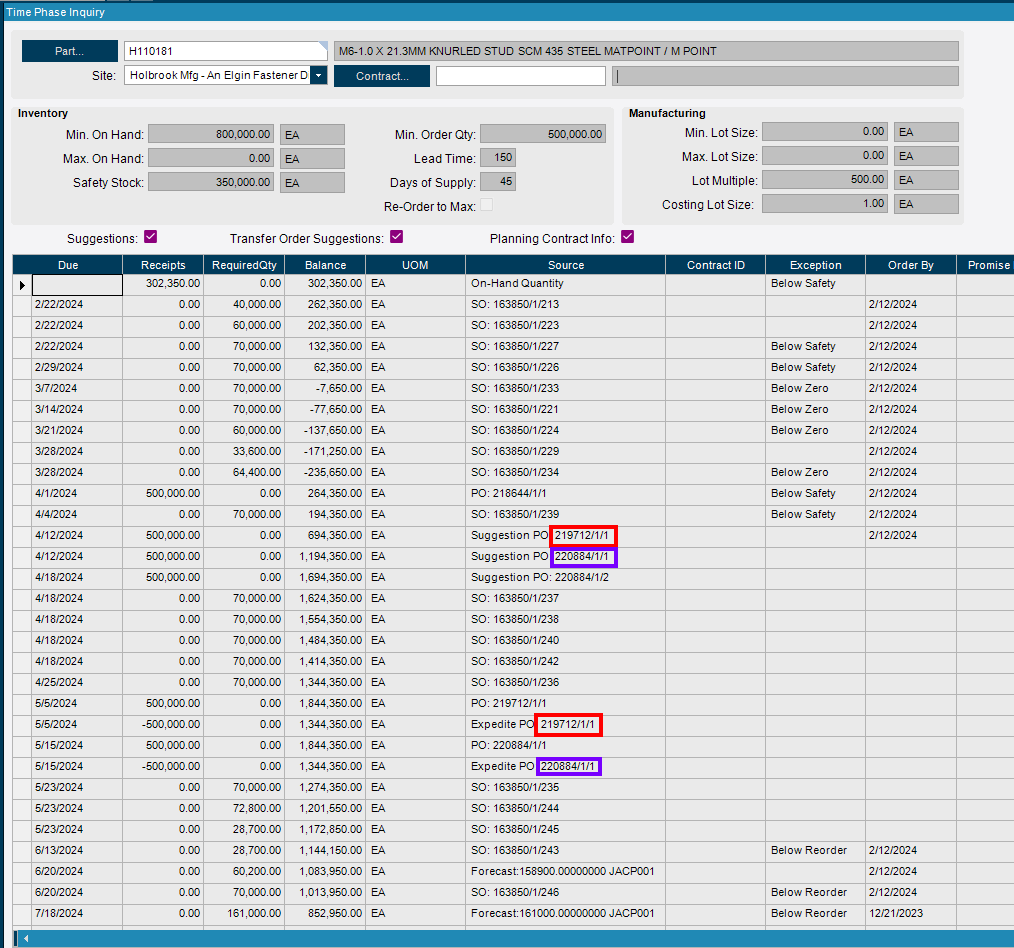Select the source cell PO: 218644/1/1

(565, 493)
